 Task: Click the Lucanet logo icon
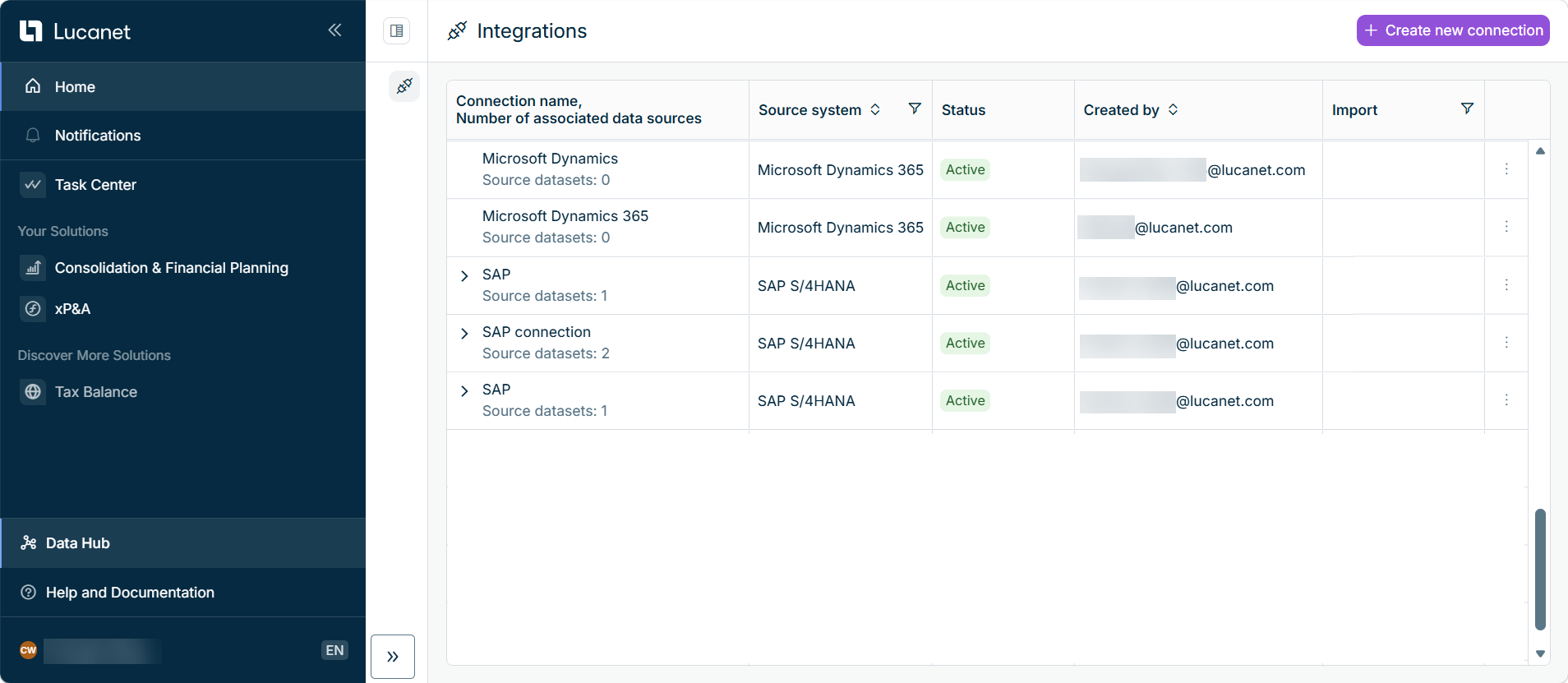coord(30,31)
